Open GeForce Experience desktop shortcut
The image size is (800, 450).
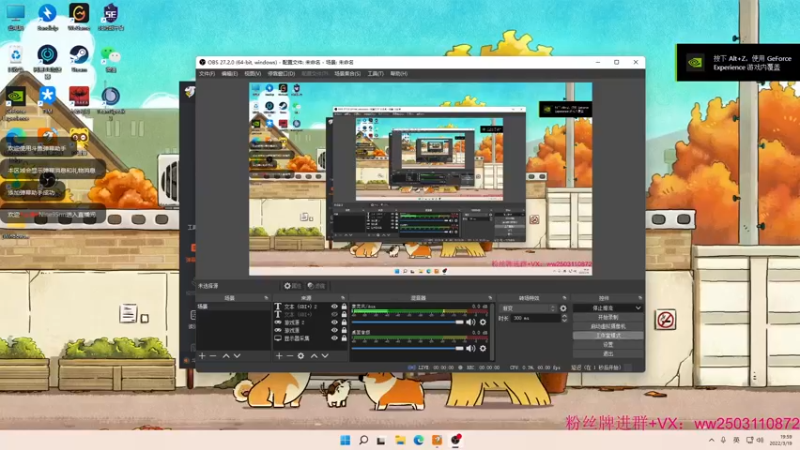click(16, 104)
